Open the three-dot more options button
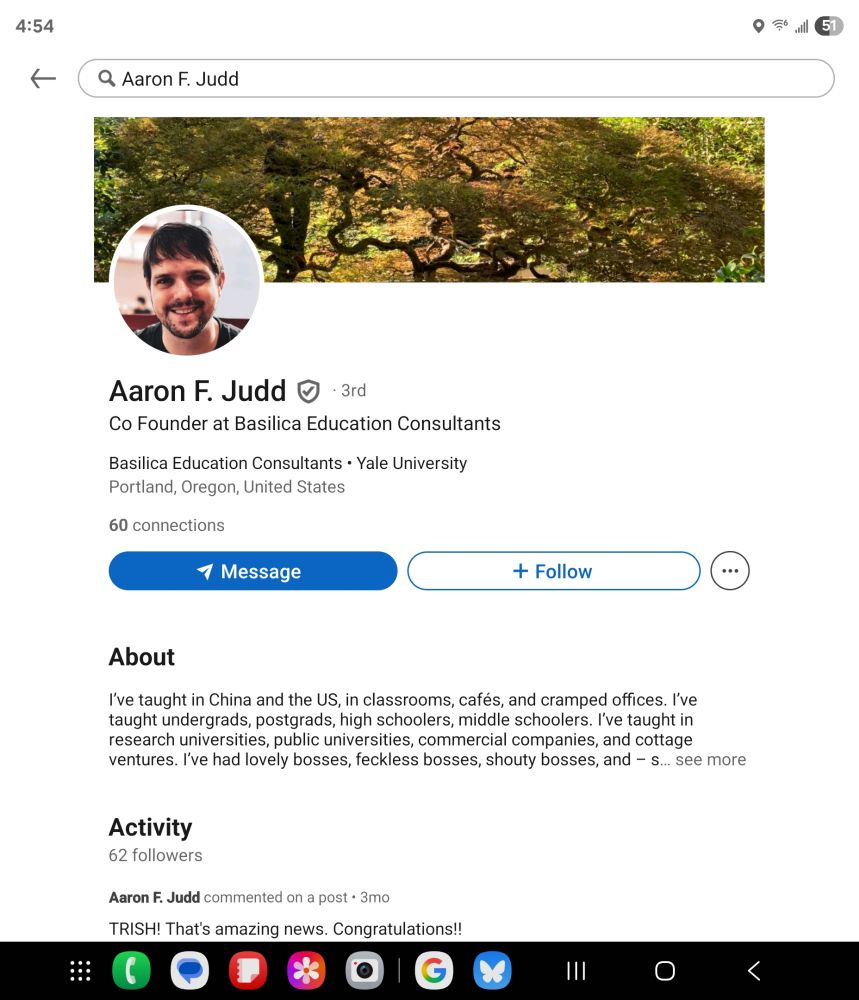Image resolution: width=859 pixels, height=1000 pixels. (x=730, y=571)
